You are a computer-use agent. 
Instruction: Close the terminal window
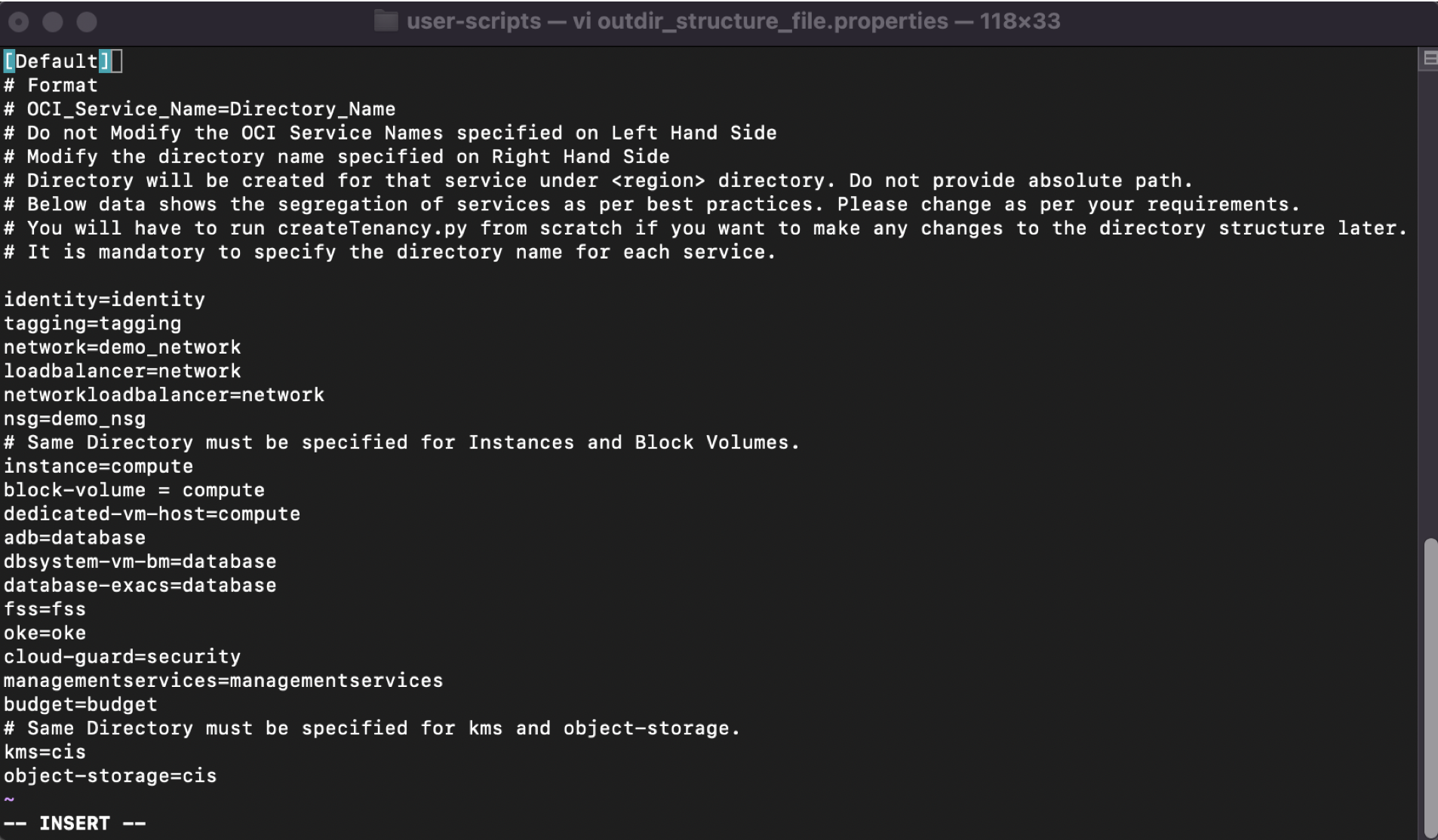(19, 22)
